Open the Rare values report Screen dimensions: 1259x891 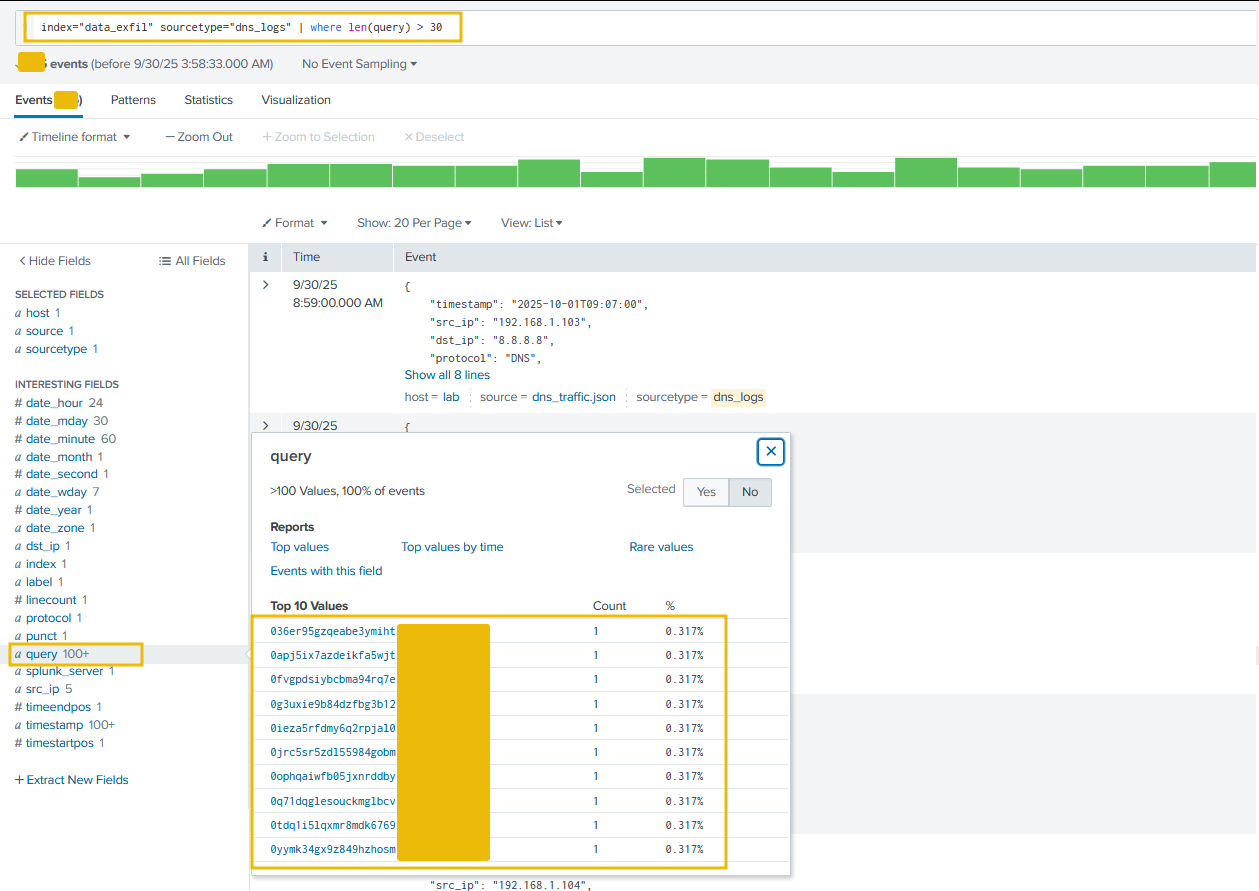coord(661,547)
